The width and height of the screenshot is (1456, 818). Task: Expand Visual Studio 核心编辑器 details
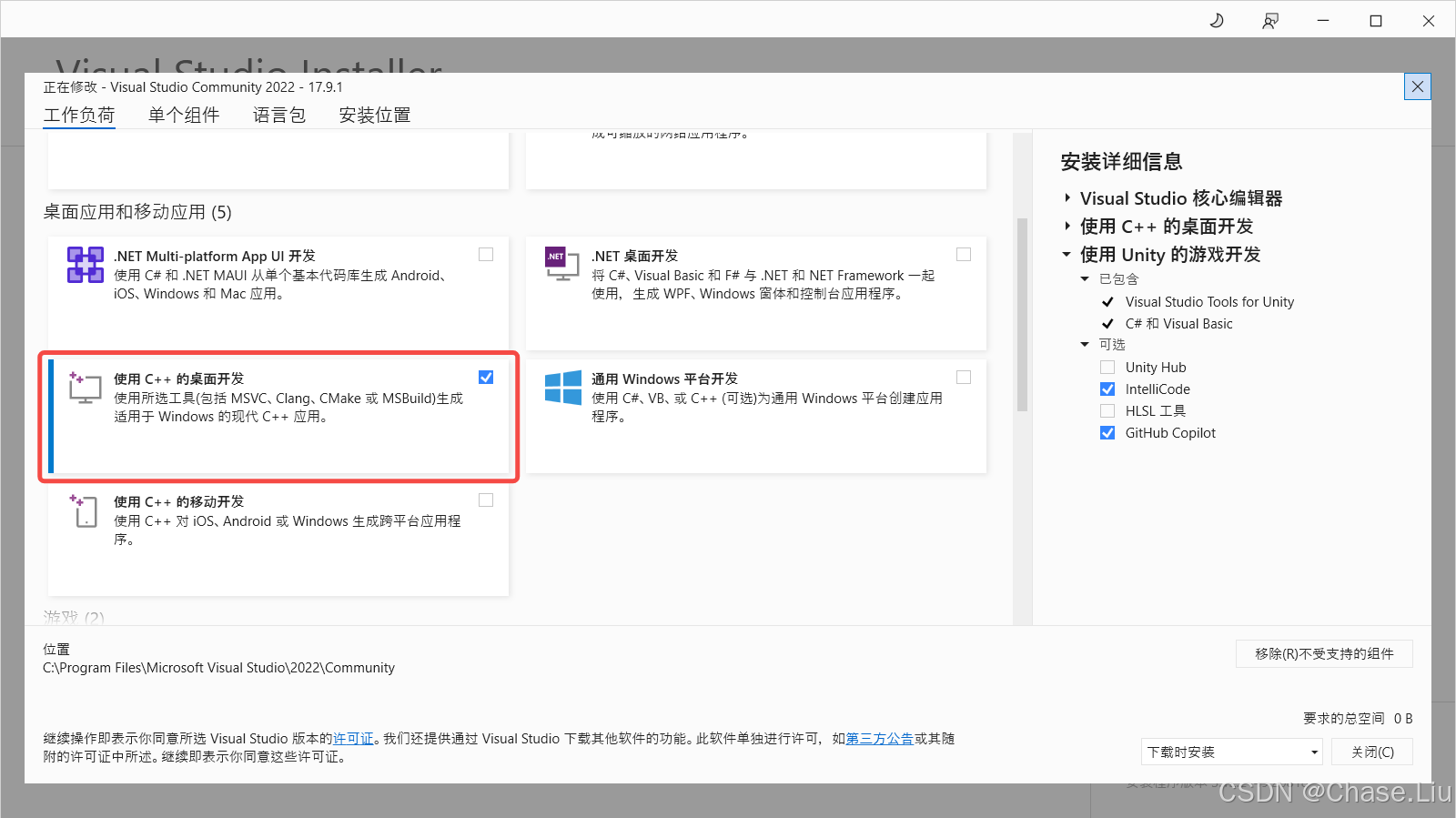pos(1067,198)
